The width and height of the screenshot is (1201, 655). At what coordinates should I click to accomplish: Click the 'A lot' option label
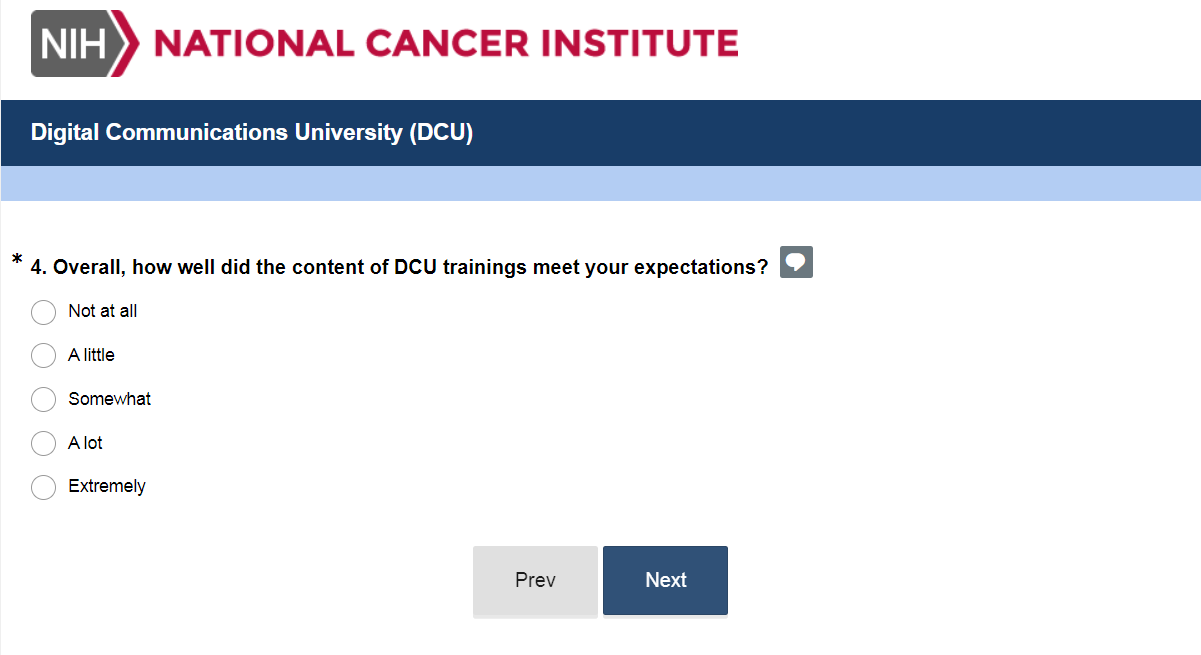click(85, 443)
